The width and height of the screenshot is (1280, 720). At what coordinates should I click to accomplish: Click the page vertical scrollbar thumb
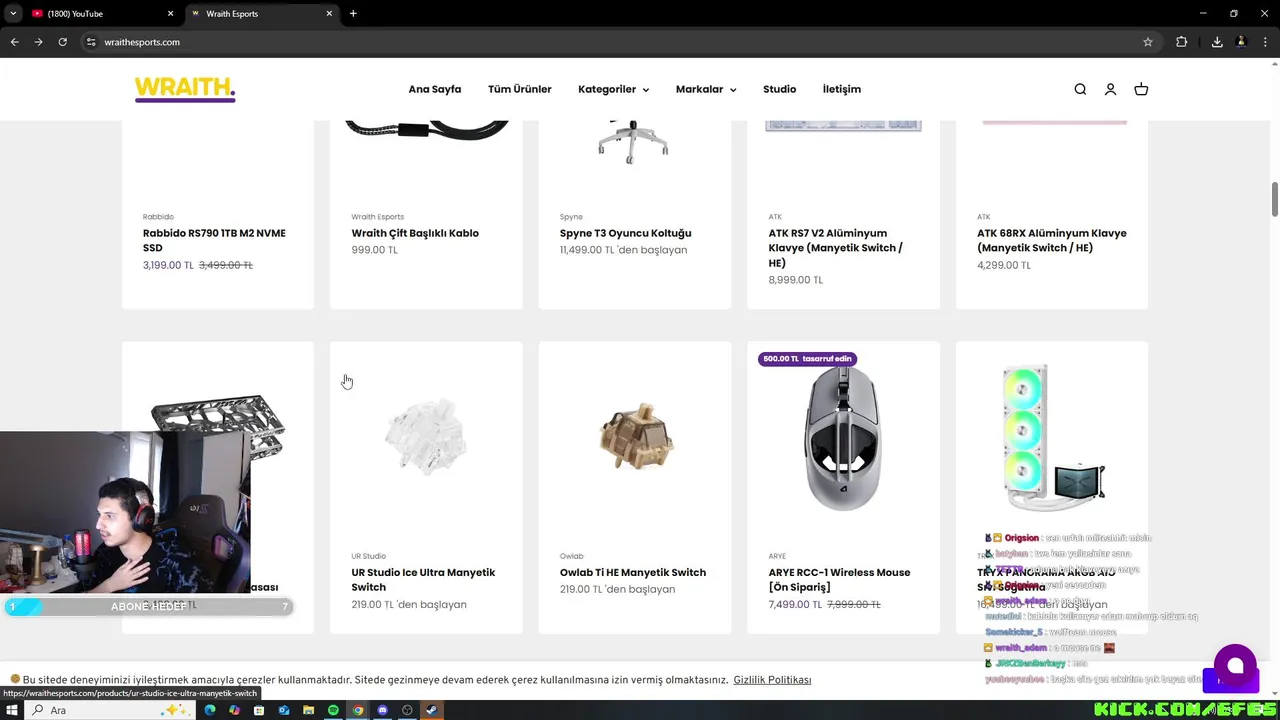tap(1275, 198)
